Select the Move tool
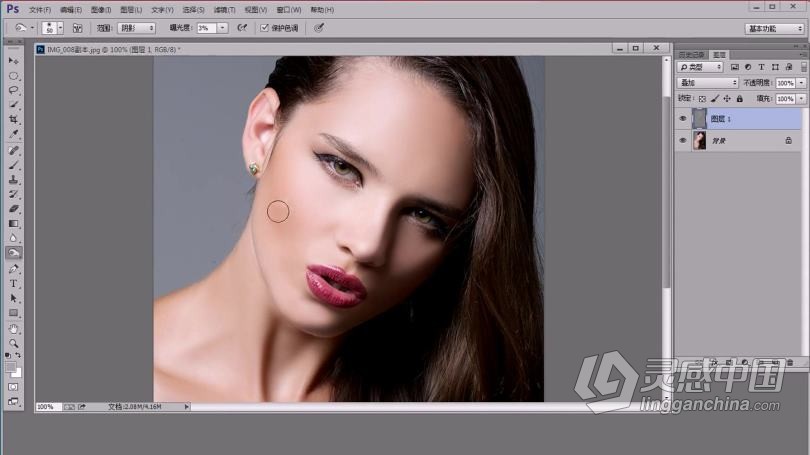Viewport: 810px width, 455px height. [13, 61]
